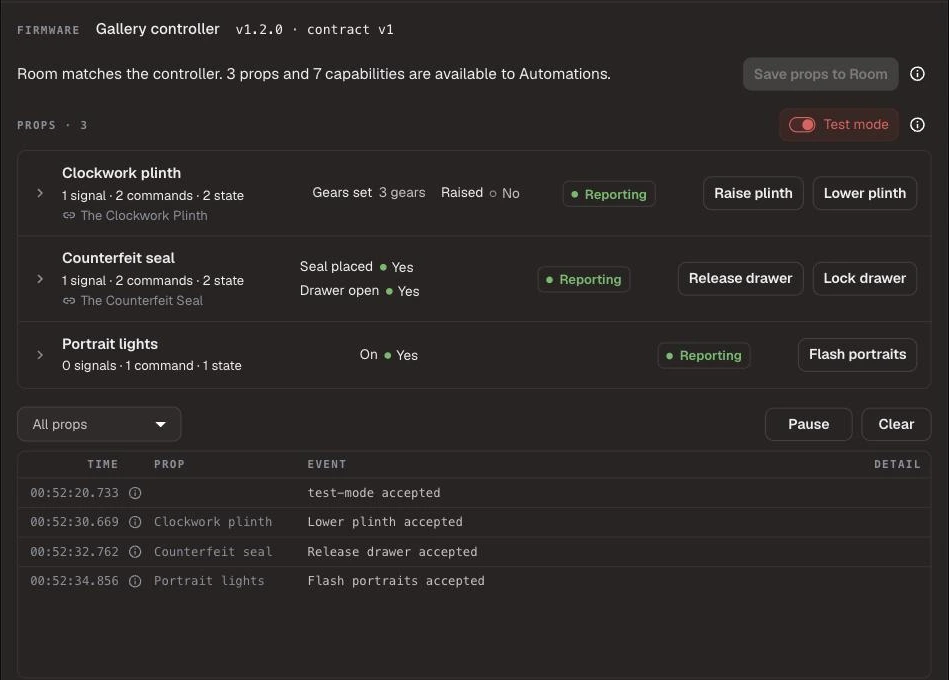Image resolution: width=949 pixels, height=680 pixels.
Task: Select the Flash portraits accepted log event
Action: [396, 581]
